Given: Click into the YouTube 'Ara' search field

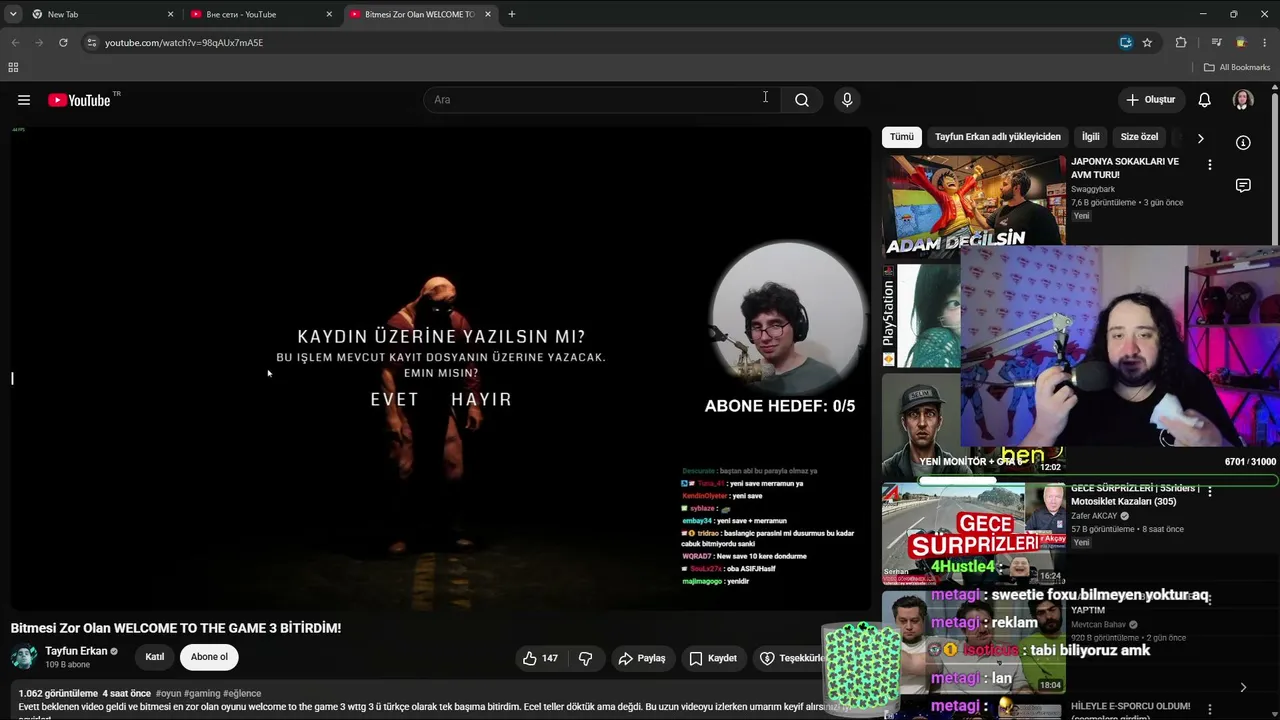Looking at the screenshot, I should click(x=602, y=100).
